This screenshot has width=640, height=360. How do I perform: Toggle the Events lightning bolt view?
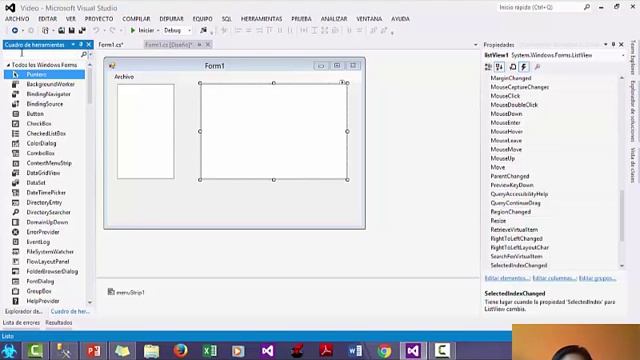pyautogui.click(x=524, y=67)
